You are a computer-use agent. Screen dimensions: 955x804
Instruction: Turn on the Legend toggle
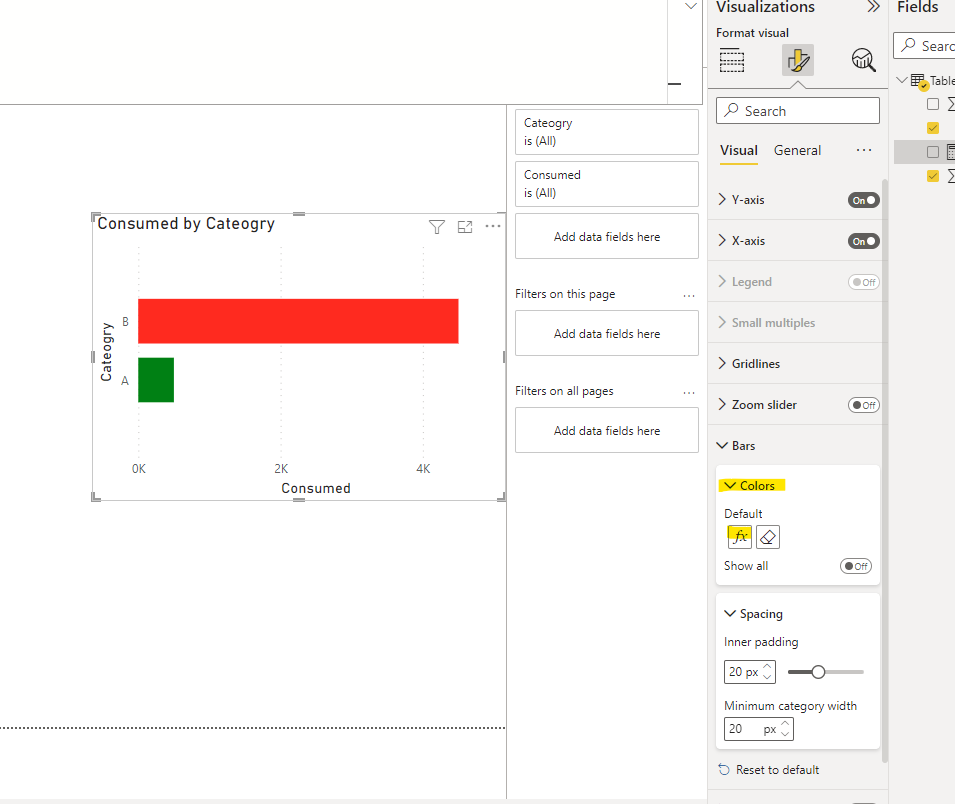click(864, 282)
